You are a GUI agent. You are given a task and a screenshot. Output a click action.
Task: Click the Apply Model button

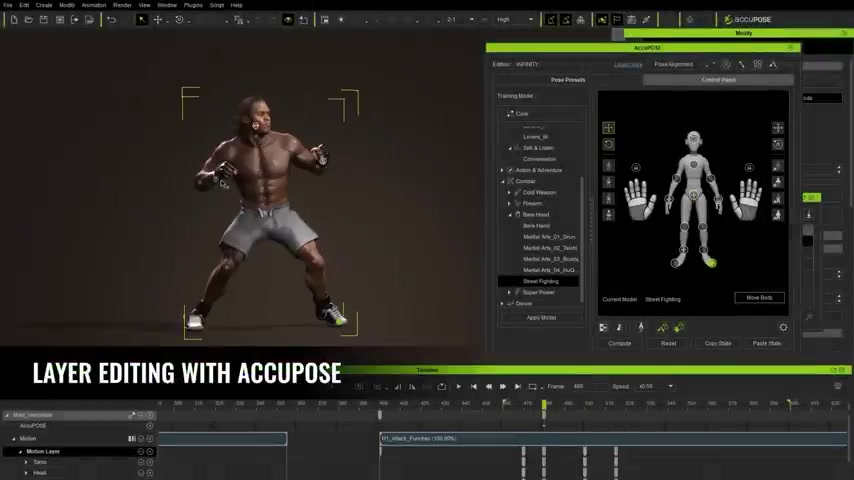(x=541, y=318)
